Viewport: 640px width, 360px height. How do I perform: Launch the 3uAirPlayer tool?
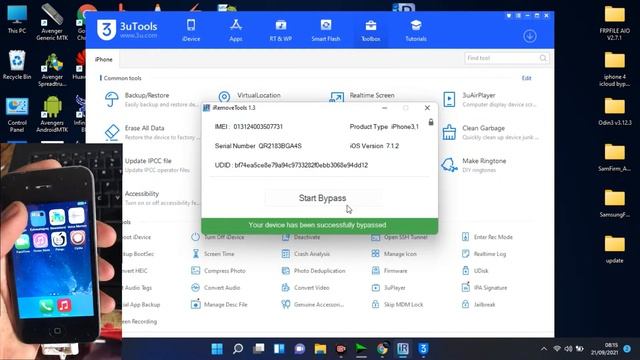pos(490,100)
